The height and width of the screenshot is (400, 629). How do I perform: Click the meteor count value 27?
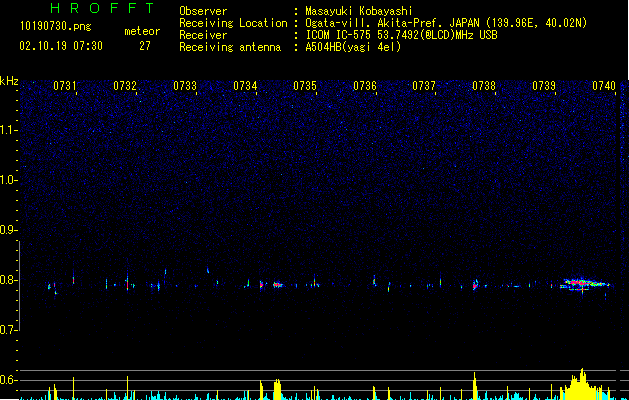click(145, 46)
